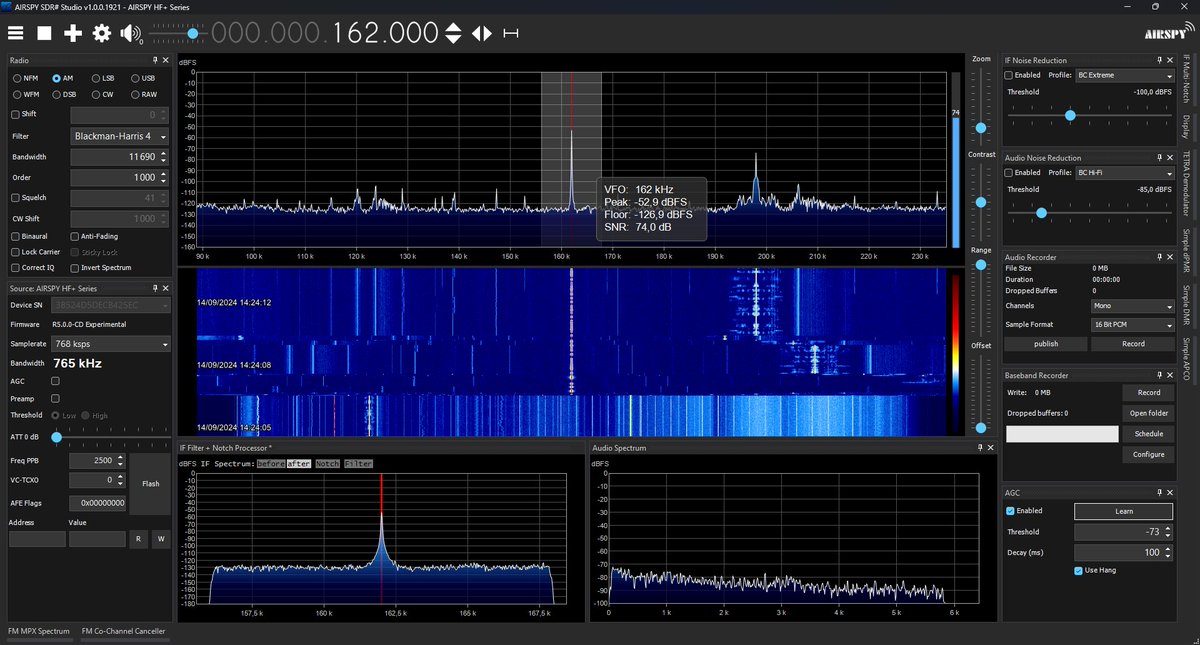
Task: Adjust the Freq PPB stepper
Action: pos(120,461)
